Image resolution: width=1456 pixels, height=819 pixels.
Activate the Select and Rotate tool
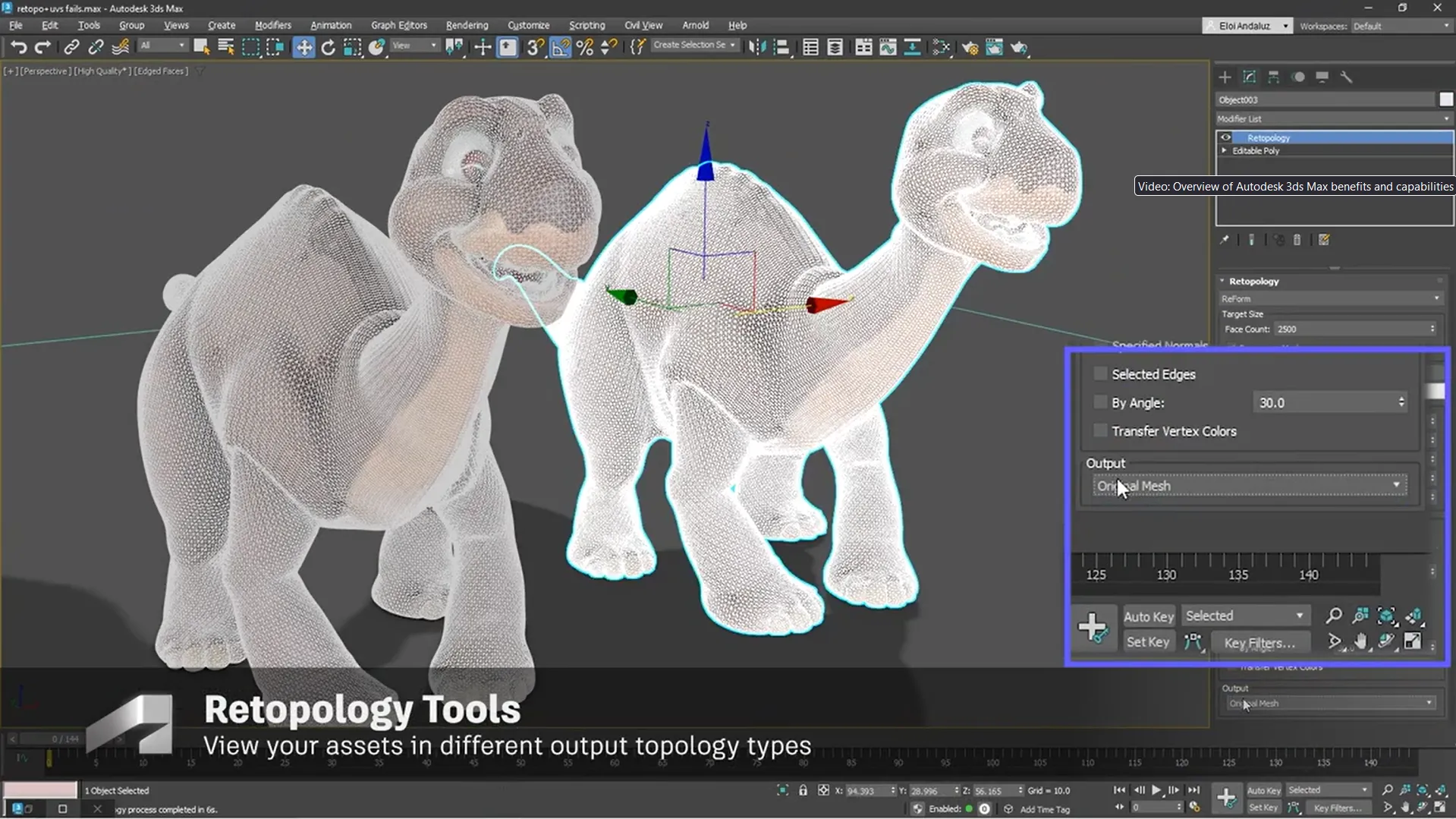[327, 46]
